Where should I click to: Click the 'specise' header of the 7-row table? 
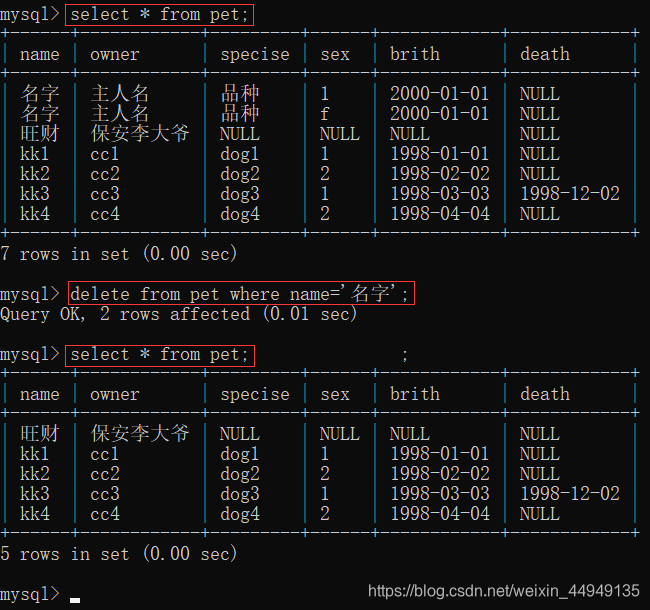coord(255,54)
